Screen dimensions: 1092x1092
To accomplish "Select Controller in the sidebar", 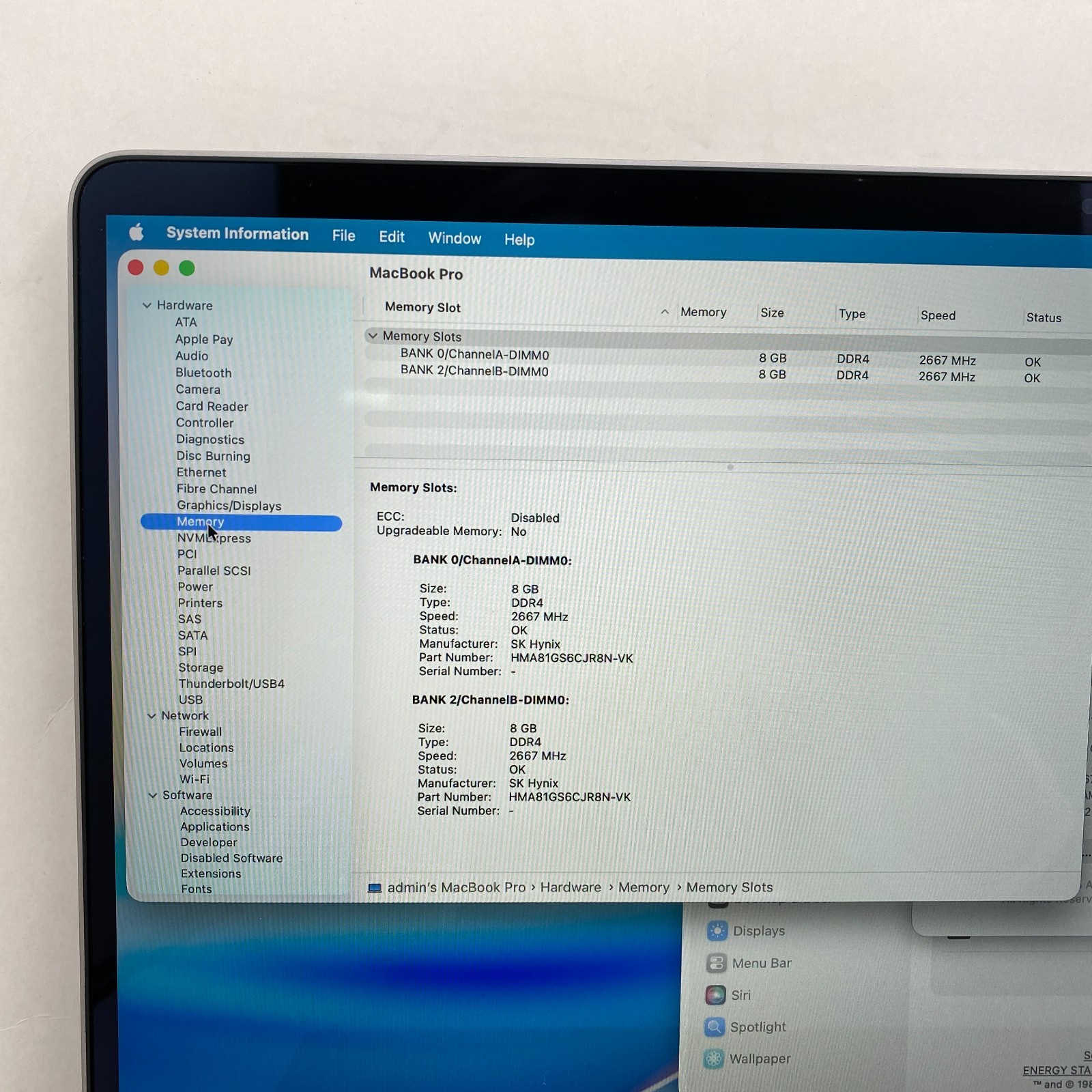I will click(205, 422).
